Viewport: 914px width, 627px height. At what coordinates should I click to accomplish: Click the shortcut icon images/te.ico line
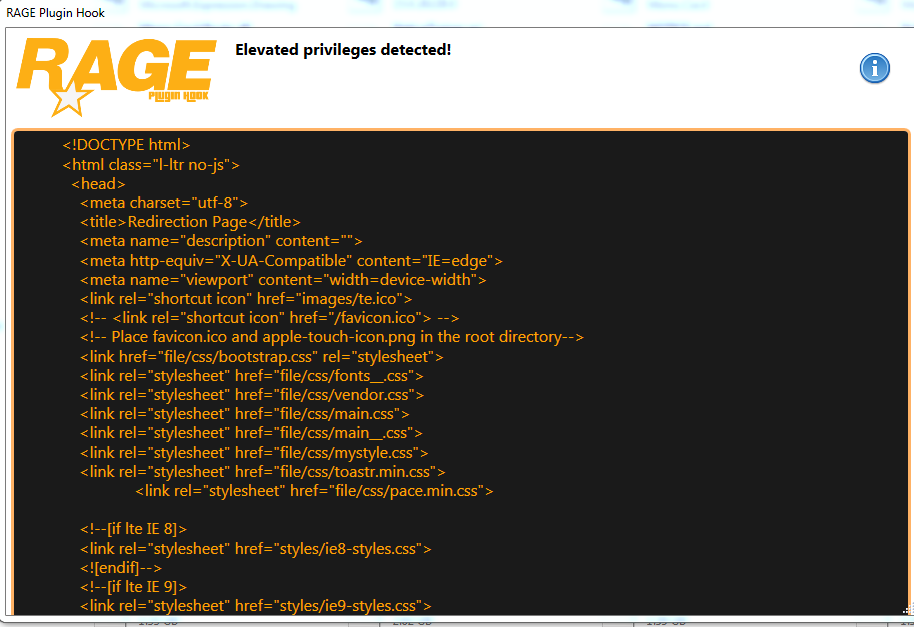pyautogui.click(x=246, y=299)
